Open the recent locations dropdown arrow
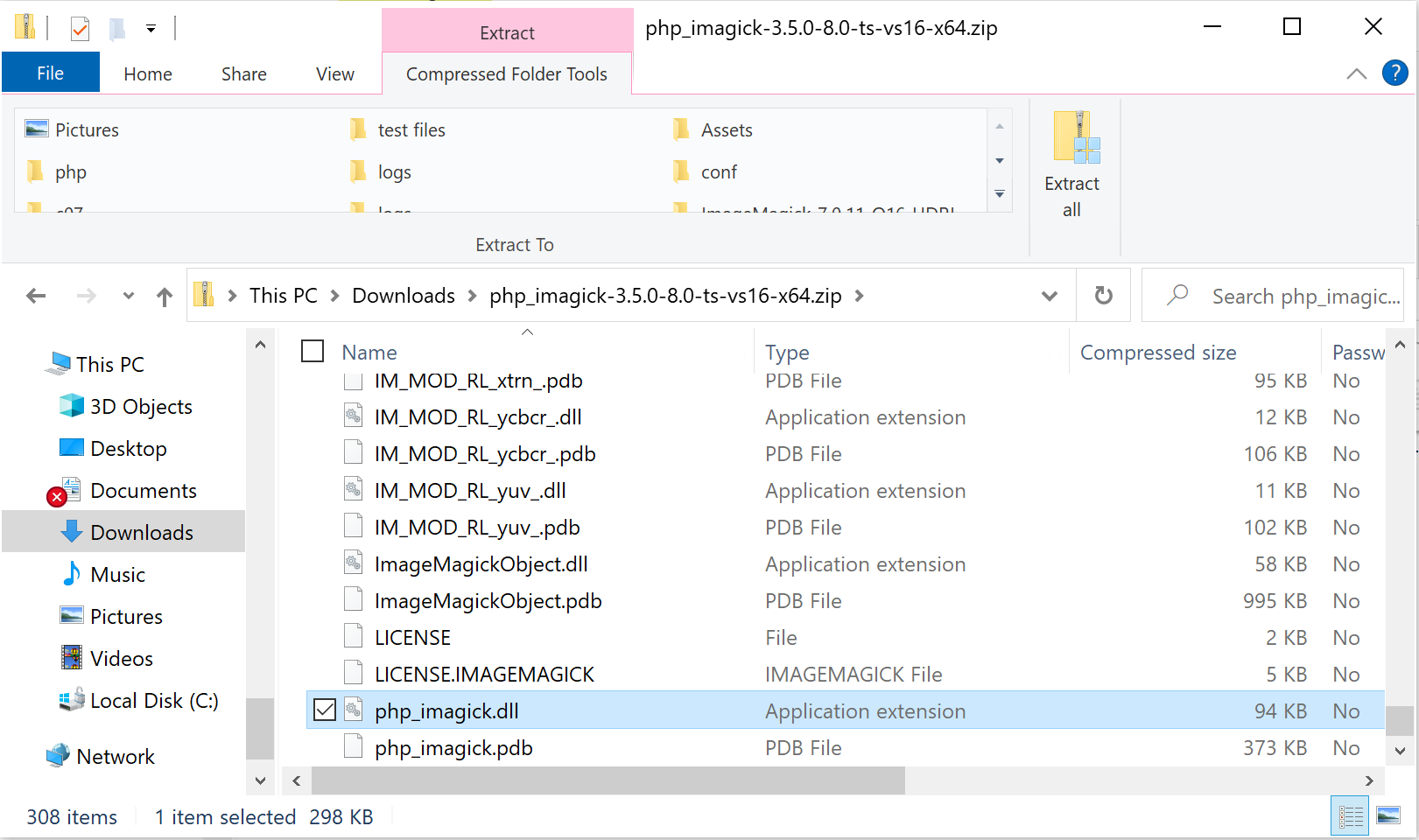The width and height of the screenshot is (1419, 840). pos(129,296)
